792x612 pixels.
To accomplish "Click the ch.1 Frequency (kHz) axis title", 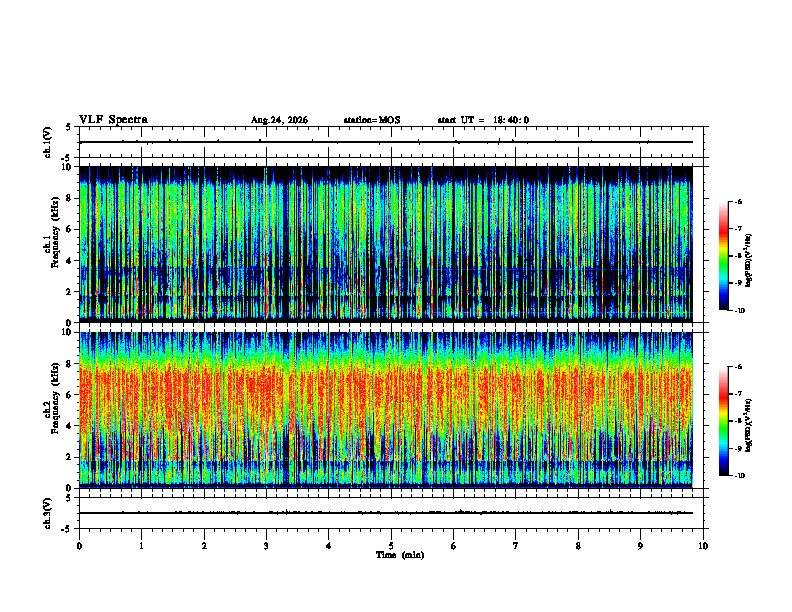I will [51, 244].
